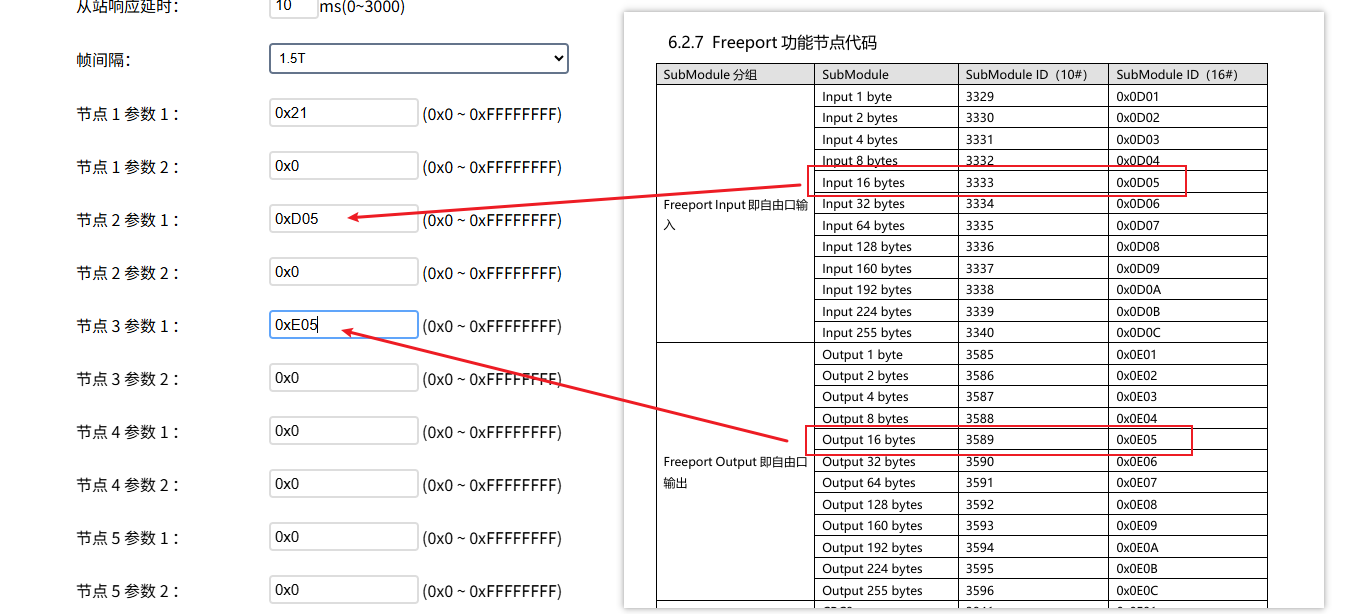Select the 节点 4 参数 2 input field
Viewport: 1358px width, 614px height.
click(343, 484)
